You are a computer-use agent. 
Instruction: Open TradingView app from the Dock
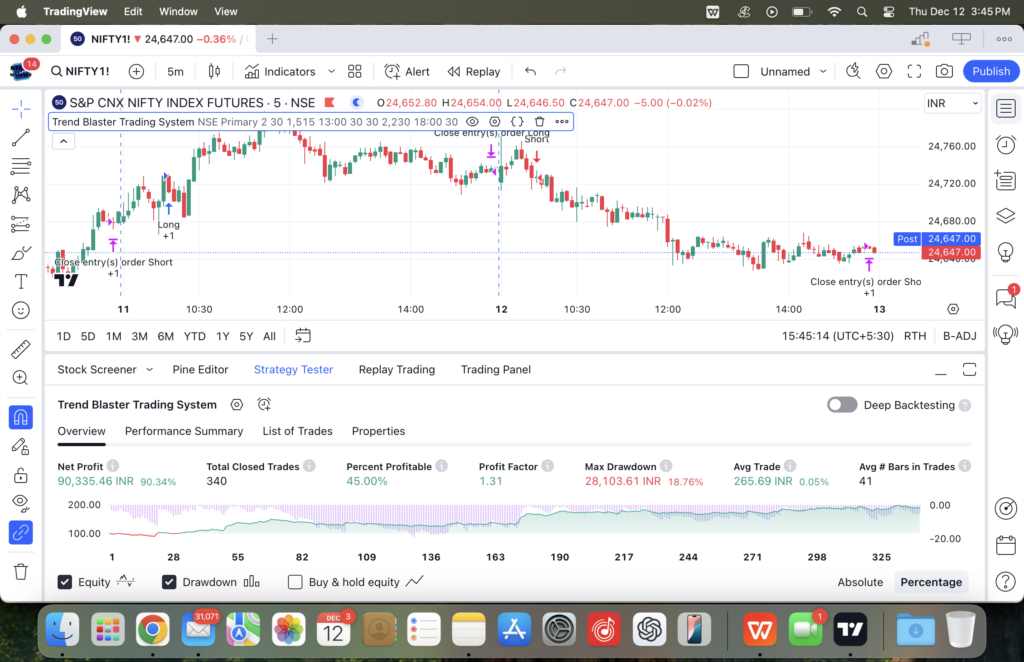click(850, 629)
